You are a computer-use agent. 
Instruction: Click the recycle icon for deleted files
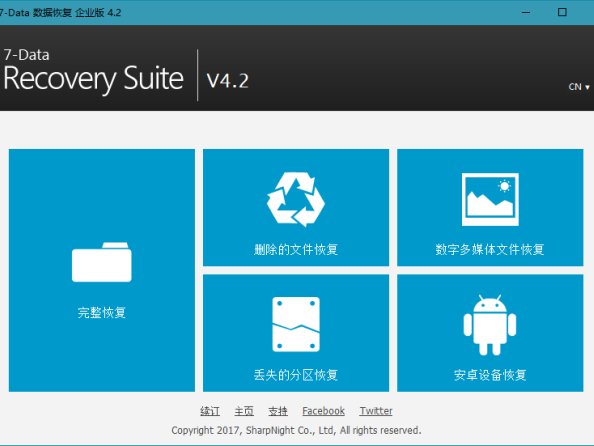(296, 199)
